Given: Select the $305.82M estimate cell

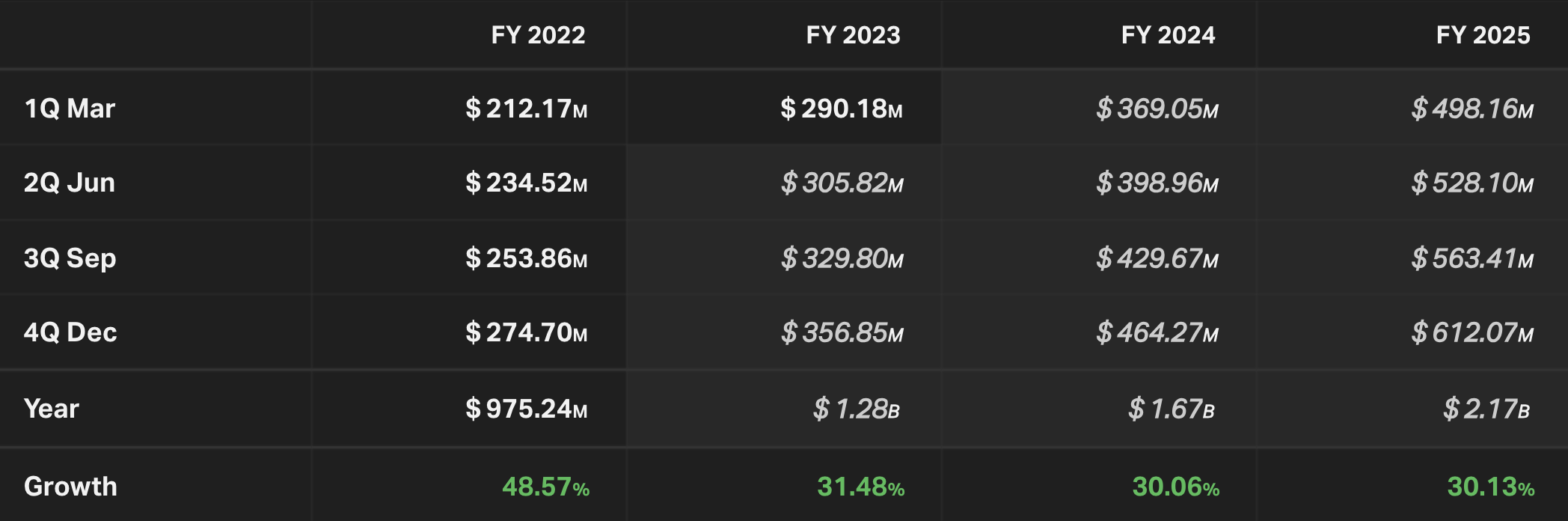Looking at the screenshot, I should (x=842, y=183).
